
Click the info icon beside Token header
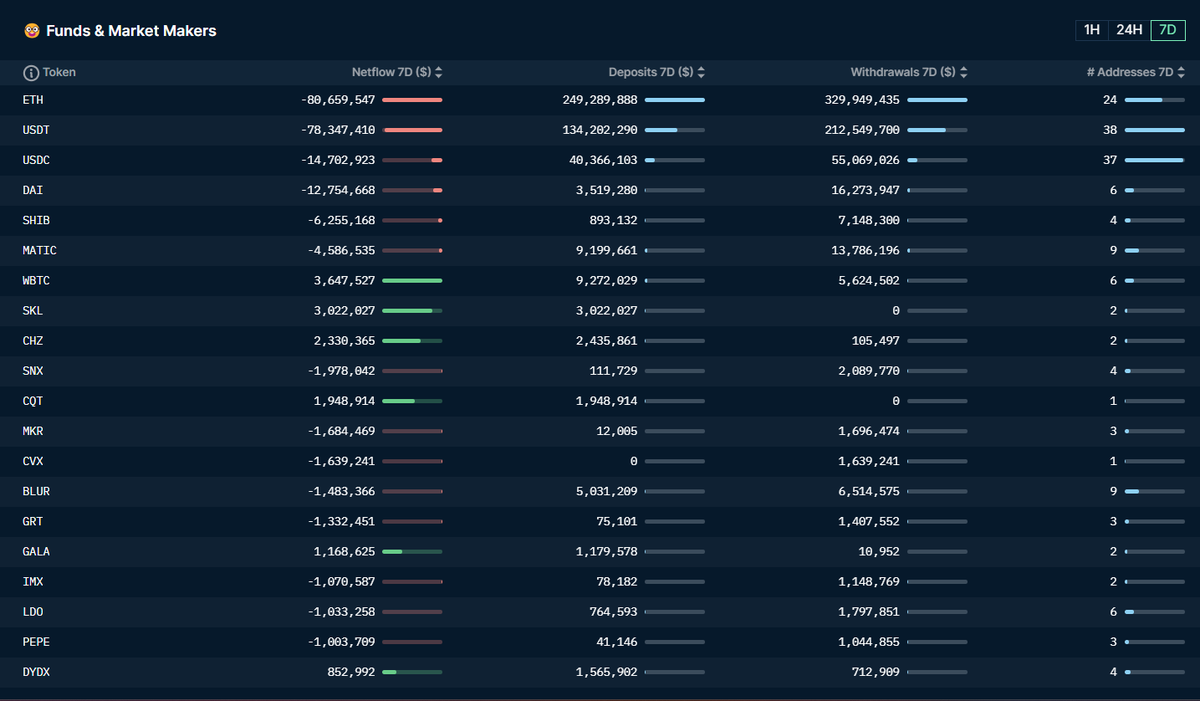pyautogui.click(x=31, y=73)
